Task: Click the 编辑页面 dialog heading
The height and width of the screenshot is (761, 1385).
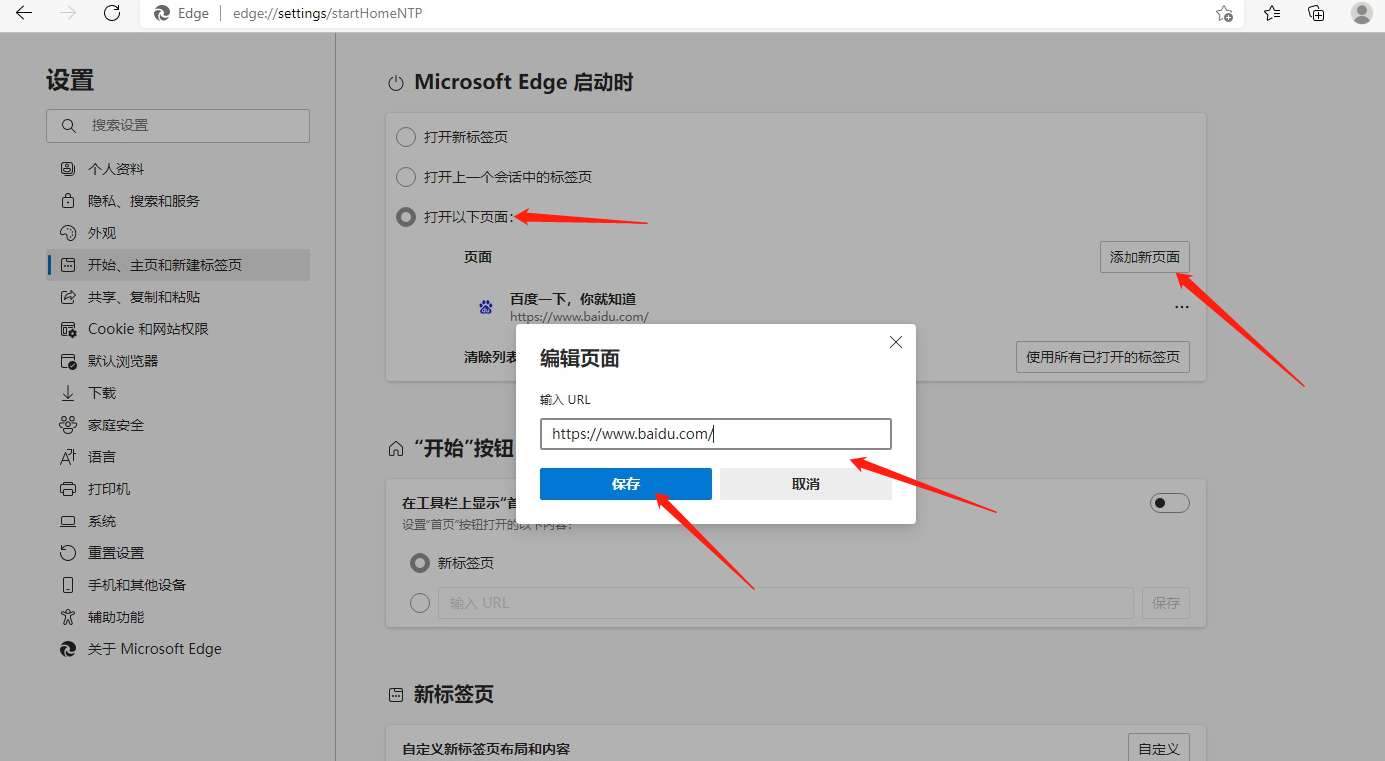Action: (580, 358)
